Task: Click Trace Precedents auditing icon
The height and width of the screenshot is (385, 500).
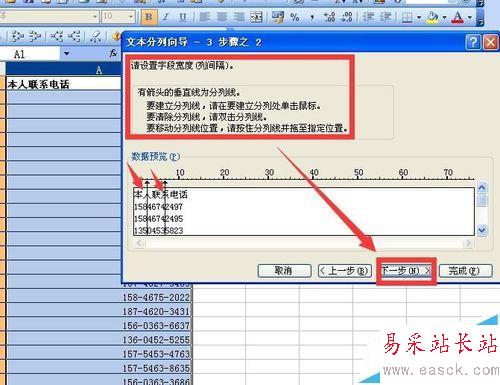Action: pyautogui.click(x=17, y=36)
